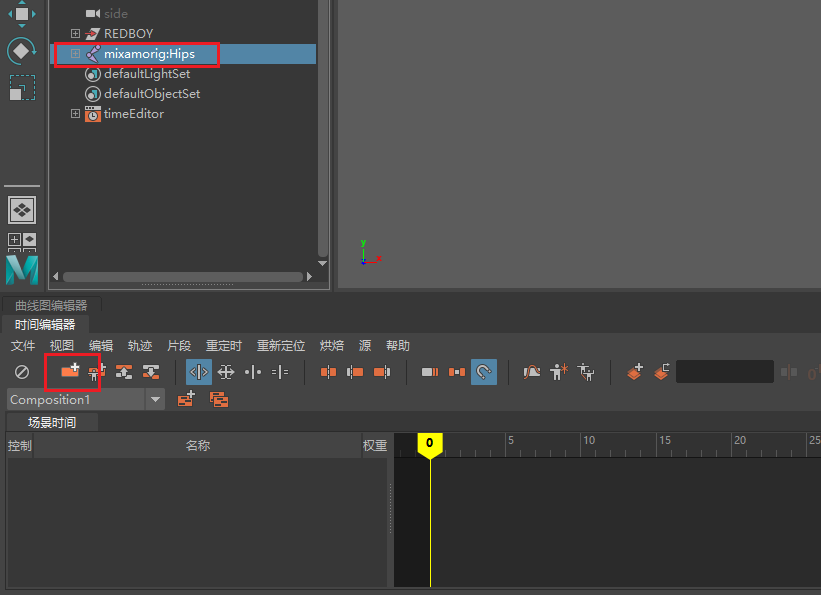Select the defaultLightSet node
Image resolution: width=821 pixels, height=595 pixels.
pos(144,73)
